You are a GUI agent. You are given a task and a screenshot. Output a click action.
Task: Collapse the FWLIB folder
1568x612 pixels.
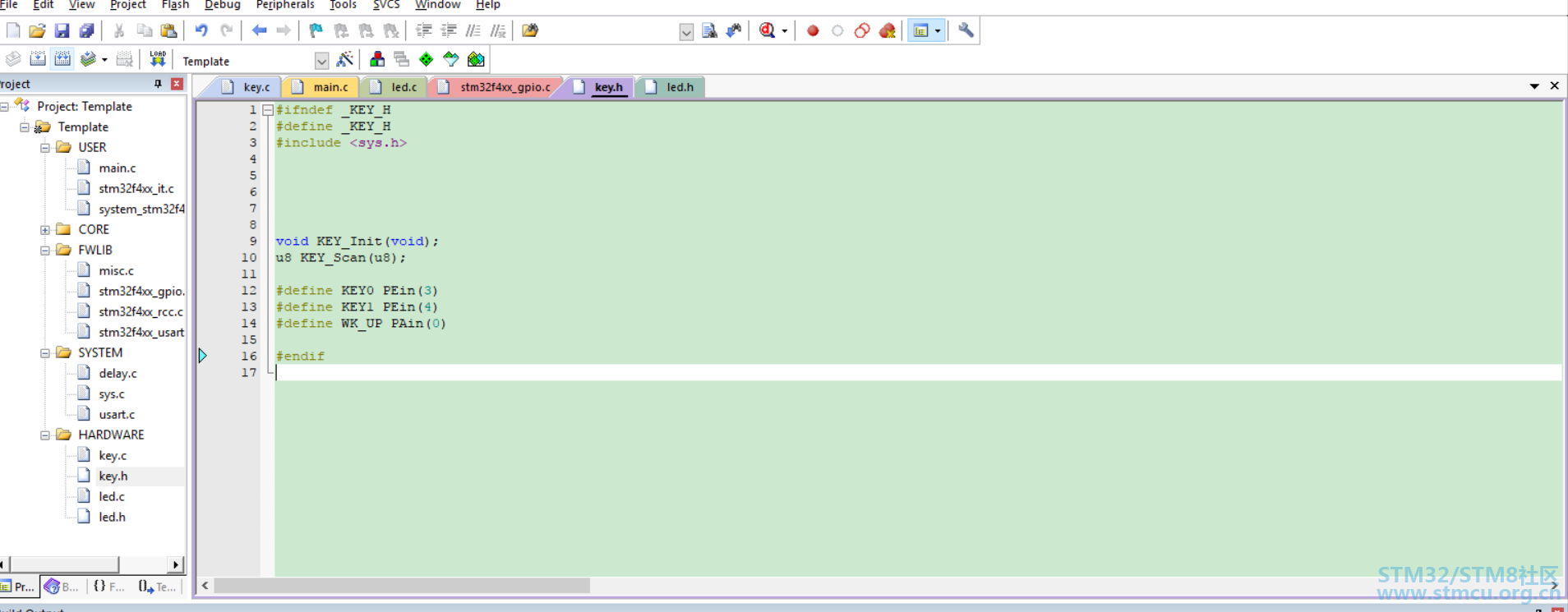pyautogui.click(x=45, y=251)
